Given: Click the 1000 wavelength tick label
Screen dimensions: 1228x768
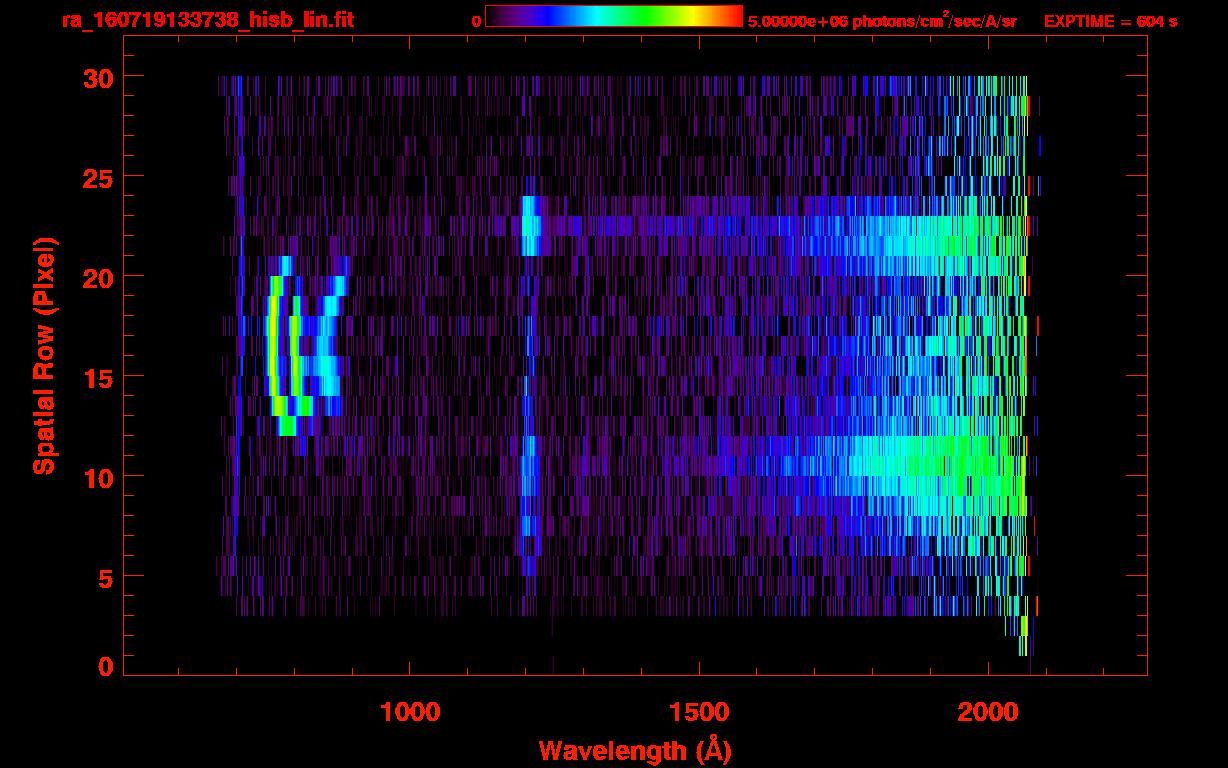Looking at the screenshot, I should pyautogui.click(x=410, y=712).
